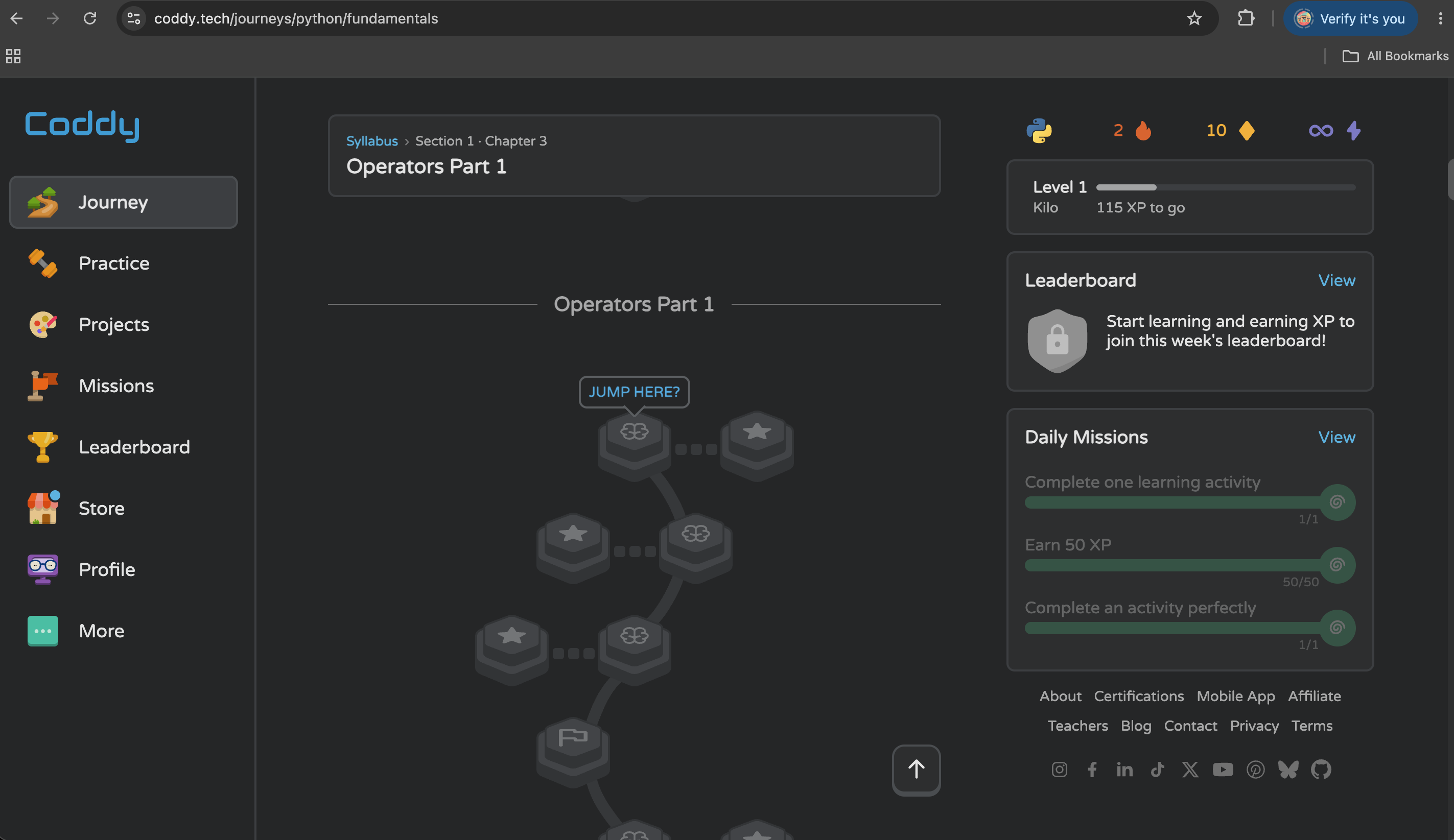Reload the page

(x=89, y=18)
